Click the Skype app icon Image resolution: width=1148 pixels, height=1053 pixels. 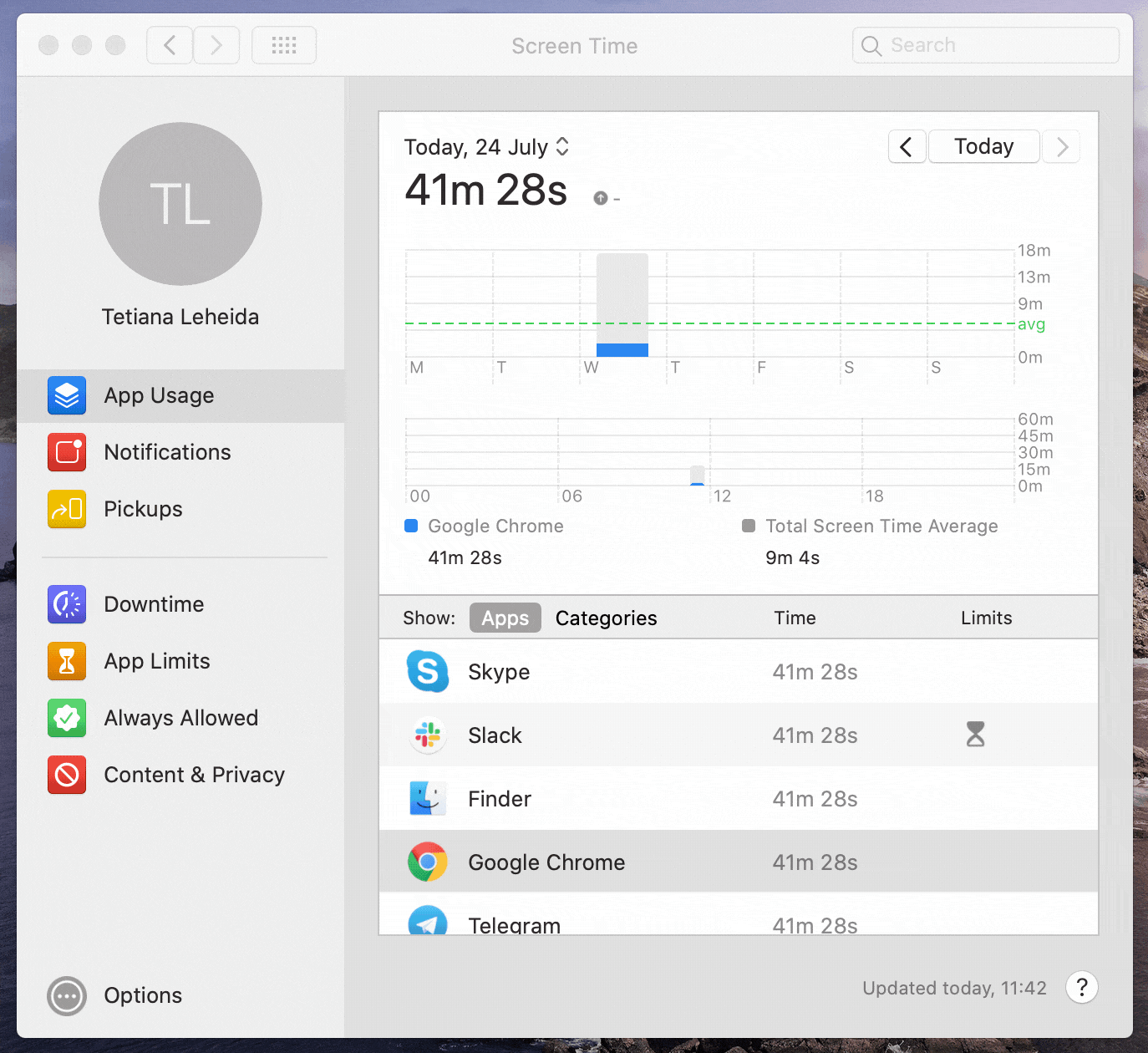click(x=428, y=671)
